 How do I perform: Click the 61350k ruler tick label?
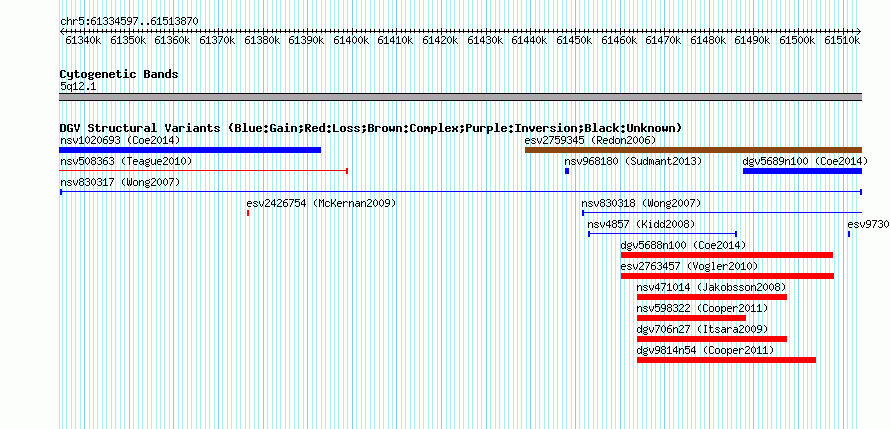click(x=128, y=40)
